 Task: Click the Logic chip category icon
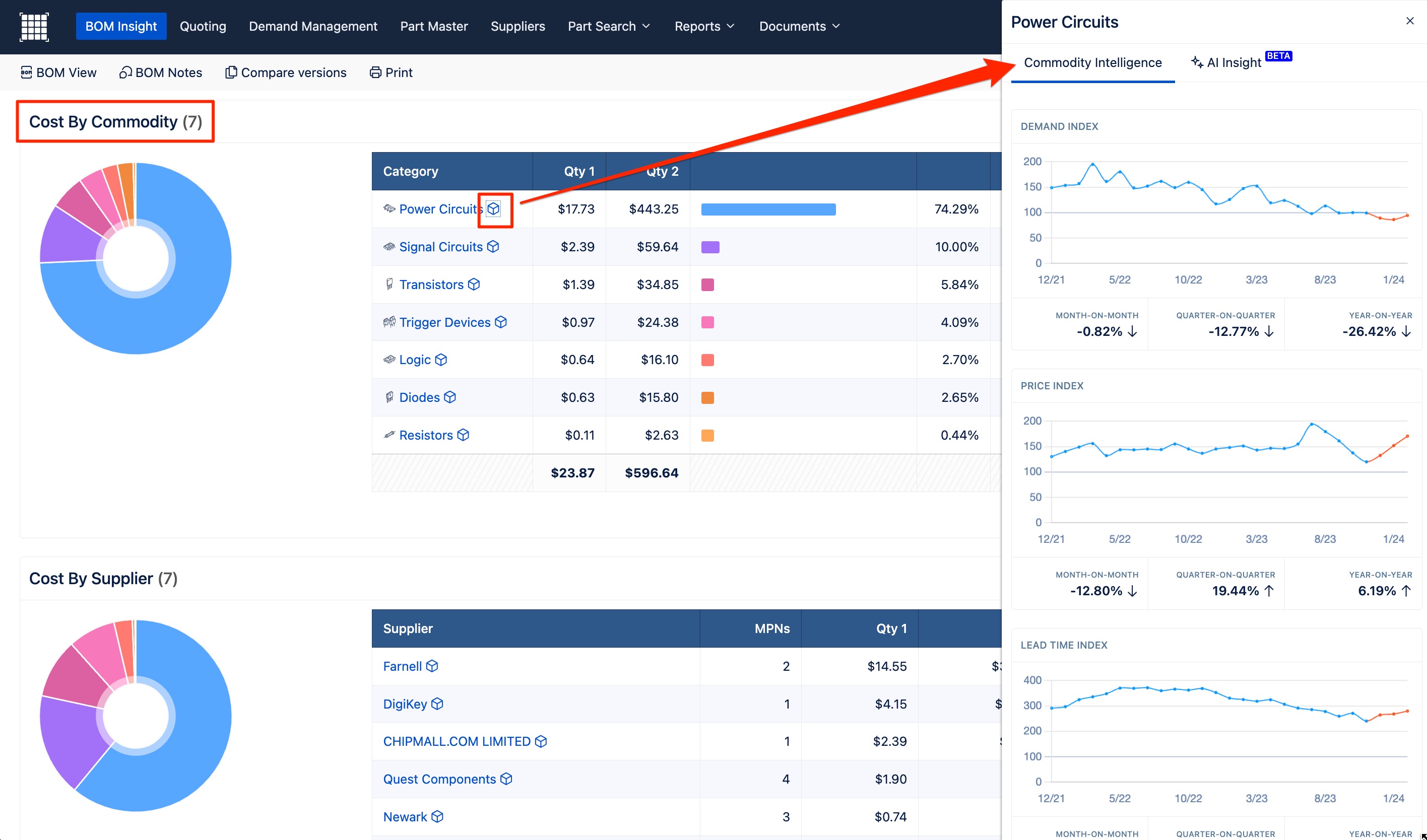click(389, 360)
